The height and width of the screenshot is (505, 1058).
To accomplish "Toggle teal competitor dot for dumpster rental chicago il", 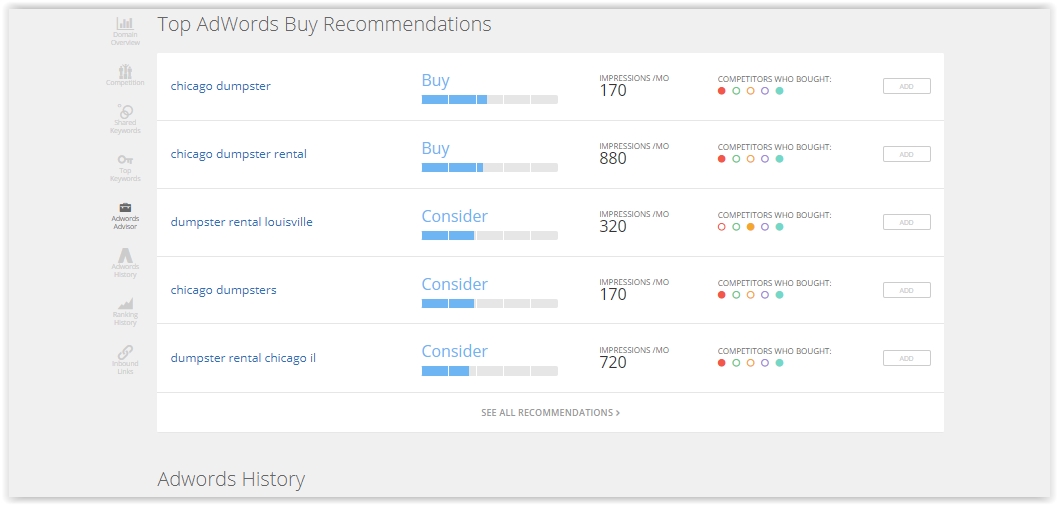I will [779, 363].
